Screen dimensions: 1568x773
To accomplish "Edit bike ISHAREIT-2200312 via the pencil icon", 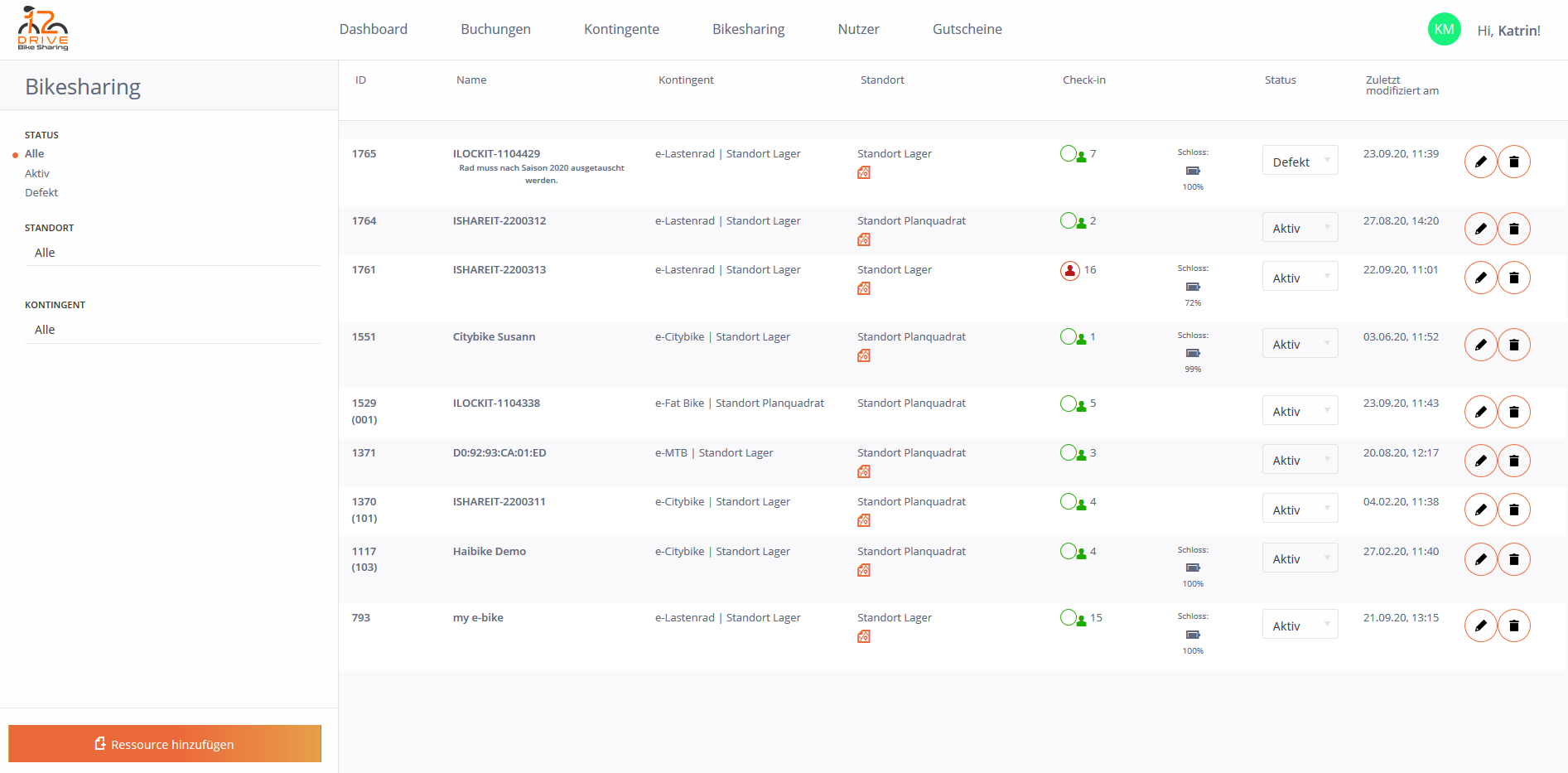I will tap(1480, 229).
